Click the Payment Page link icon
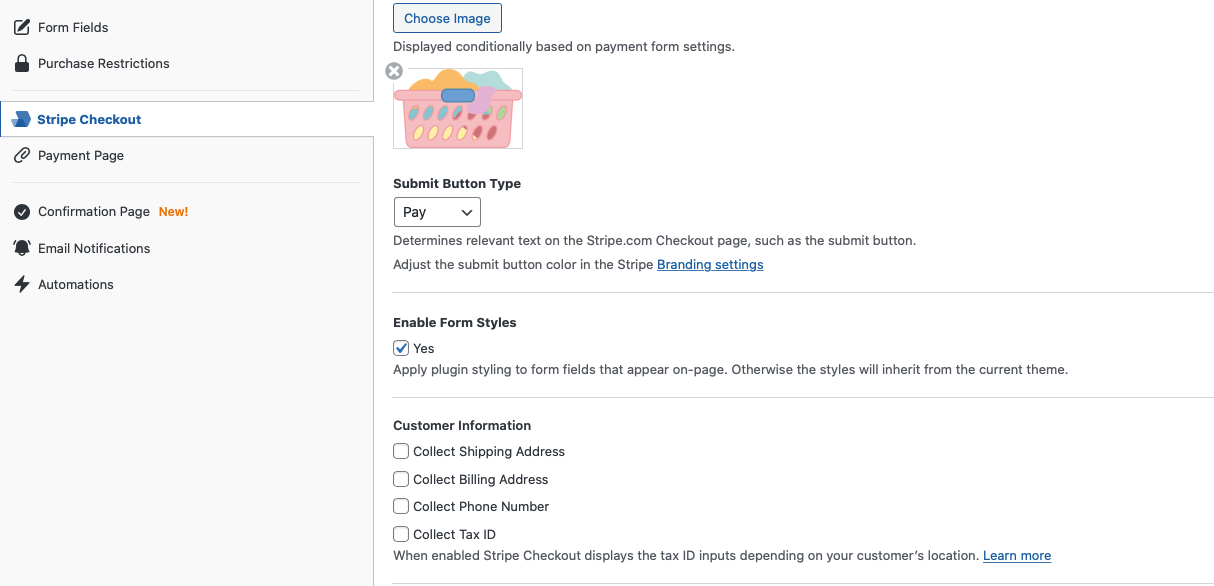Screen dimensions: 1214x586 click(x=21, y=155)
